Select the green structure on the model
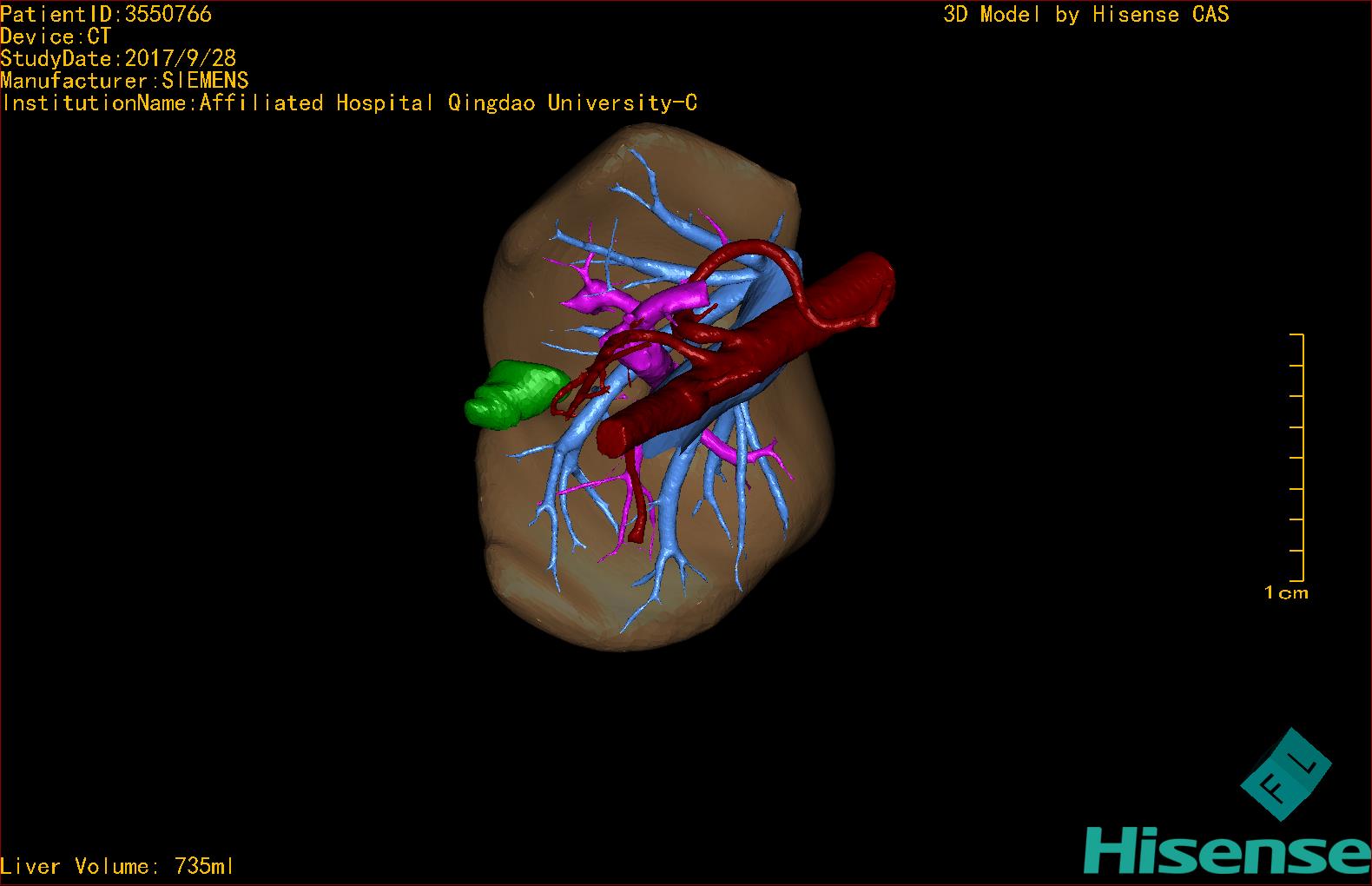 (x=511, y=396)
